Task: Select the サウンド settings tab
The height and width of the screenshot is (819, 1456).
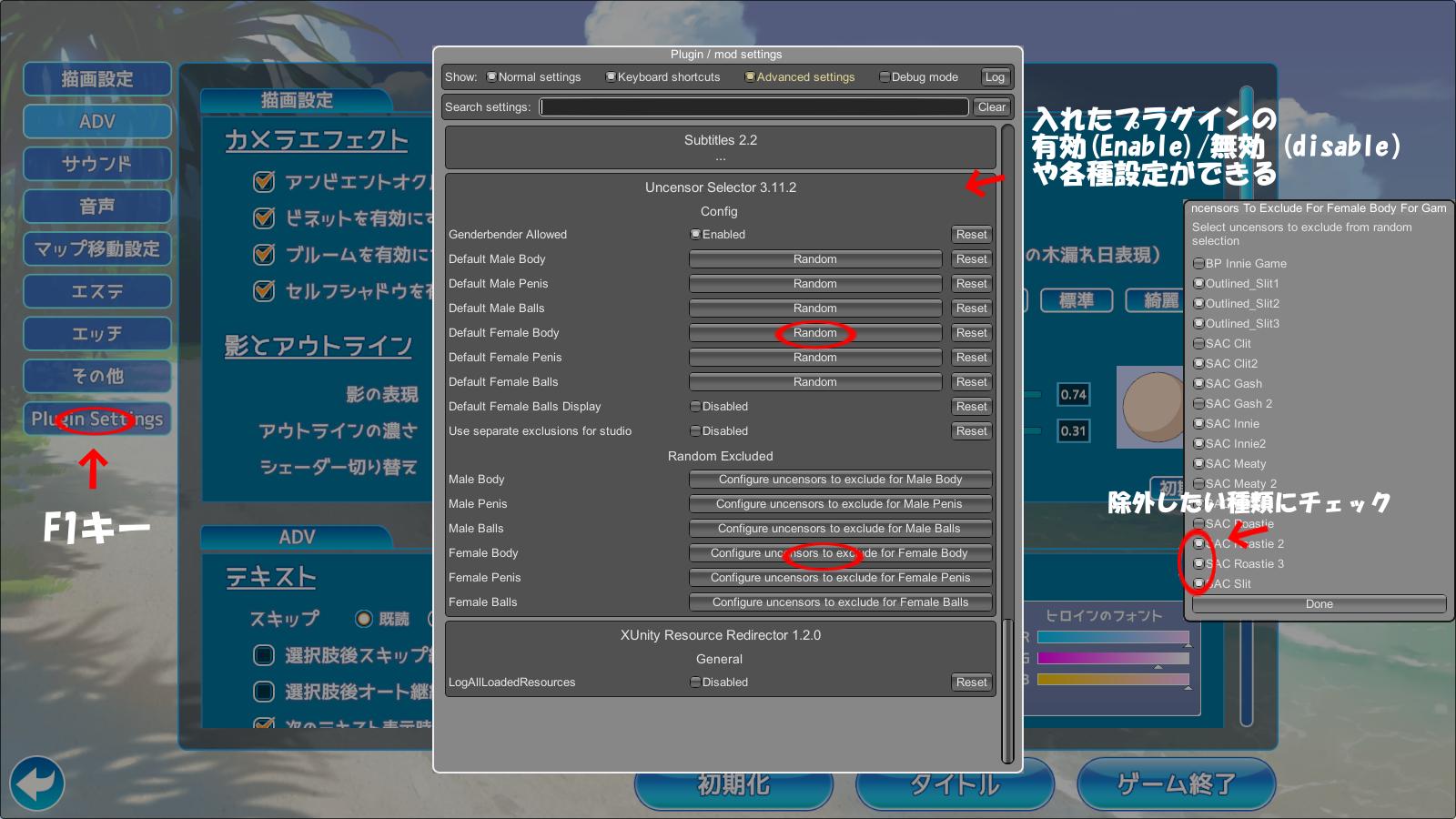Action: (97, 164)
